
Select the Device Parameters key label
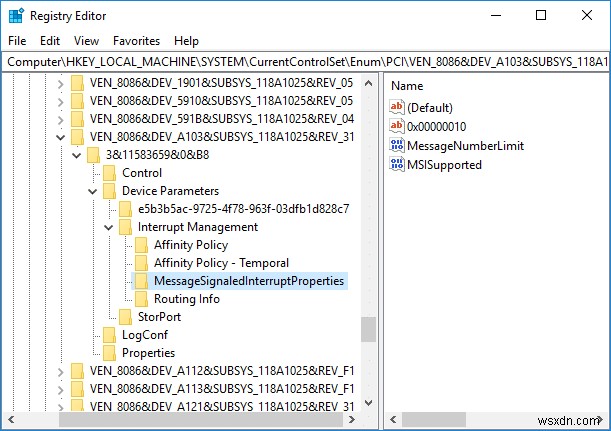(170, 191)
